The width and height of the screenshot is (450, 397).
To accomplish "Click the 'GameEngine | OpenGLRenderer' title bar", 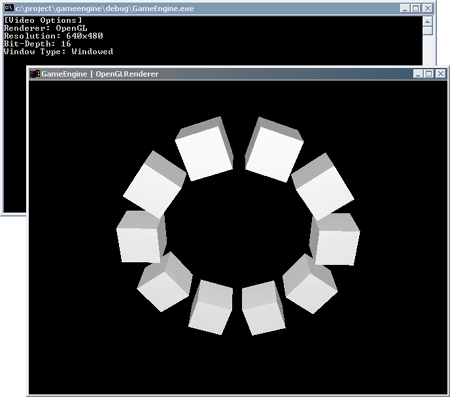I will coord(238,73).
